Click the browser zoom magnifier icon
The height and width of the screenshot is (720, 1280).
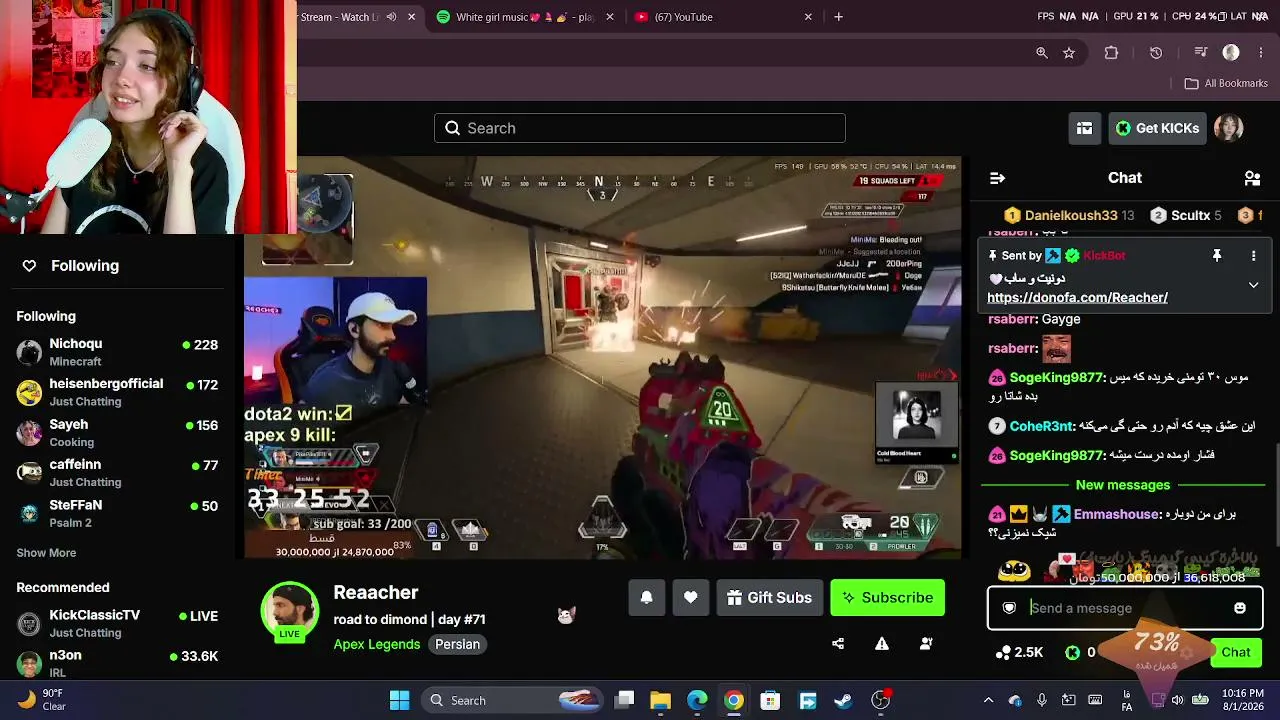pos(1042,53)
